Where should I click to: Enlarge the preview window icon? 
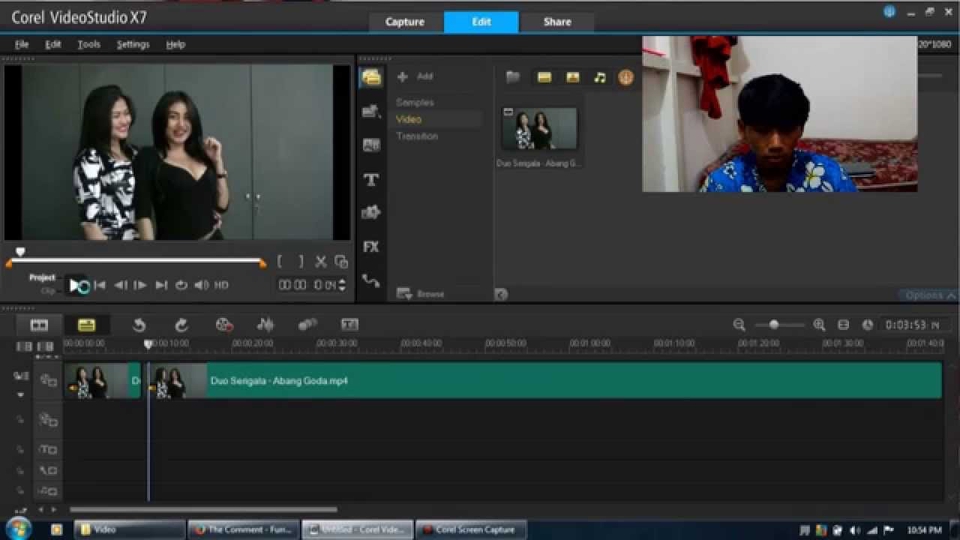pyautogui.click(x=342, y=262)
